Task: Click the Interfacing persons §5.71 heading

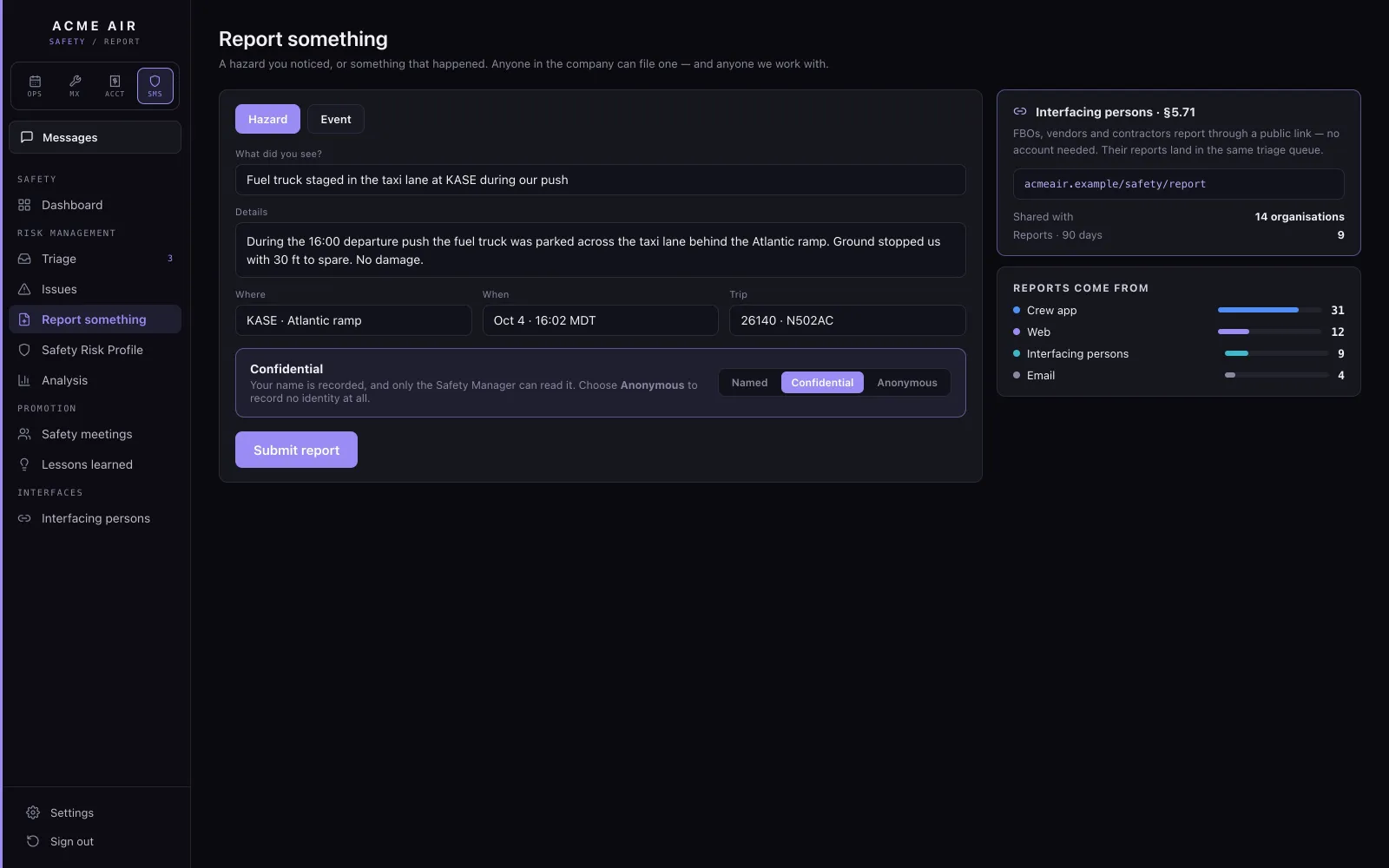Action: point(1116,112)
